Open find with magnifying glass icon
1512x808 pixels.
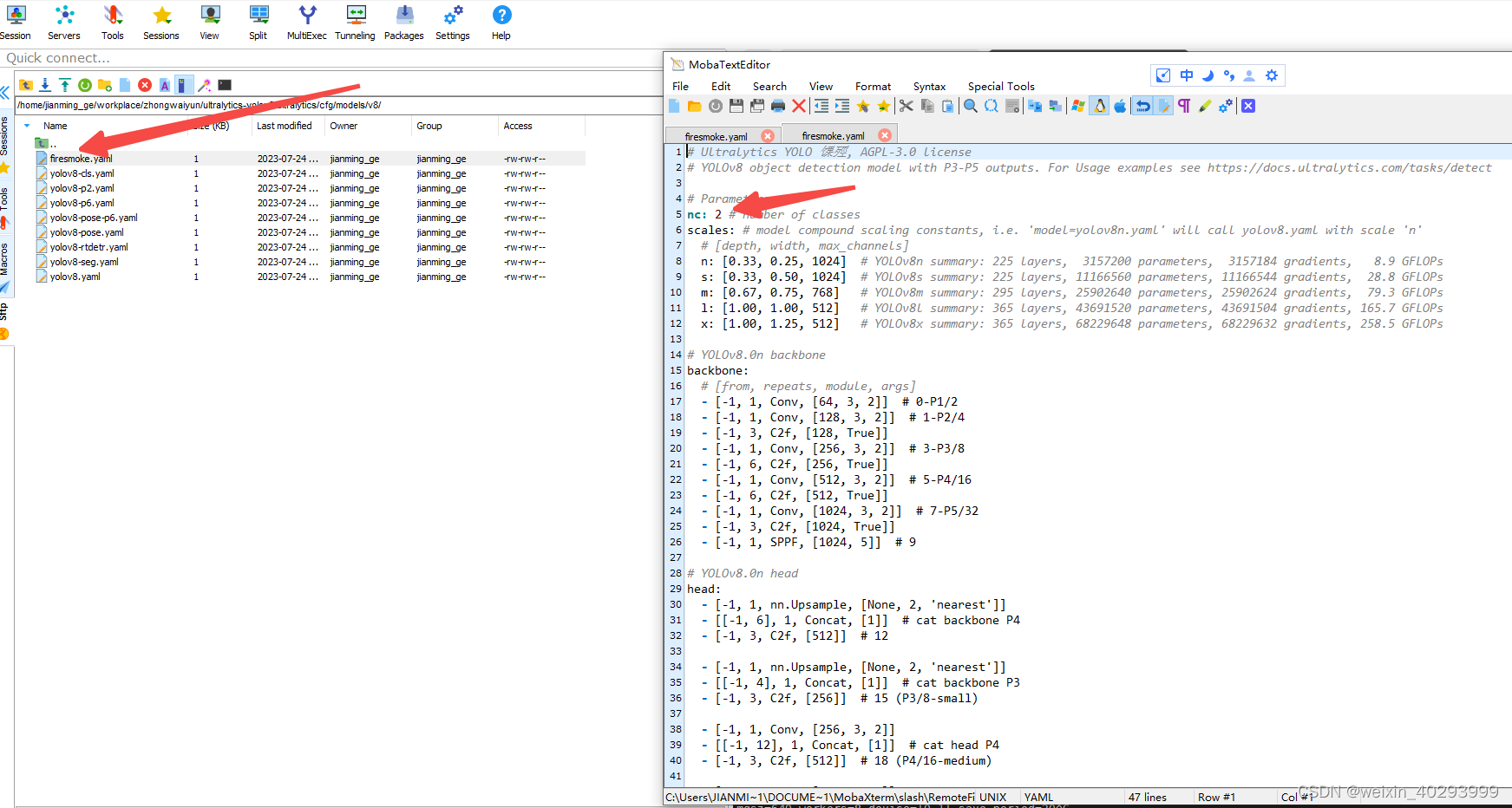971,106
